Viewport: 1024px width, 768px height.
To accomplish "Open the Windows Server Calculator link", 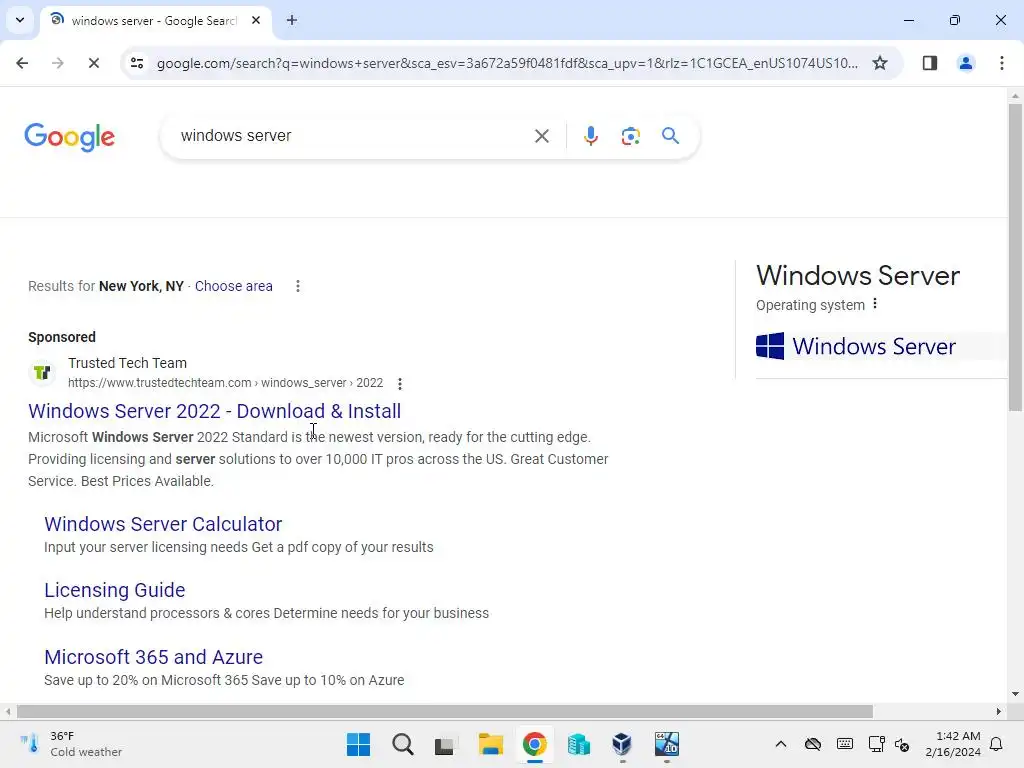I will point(163,524).
